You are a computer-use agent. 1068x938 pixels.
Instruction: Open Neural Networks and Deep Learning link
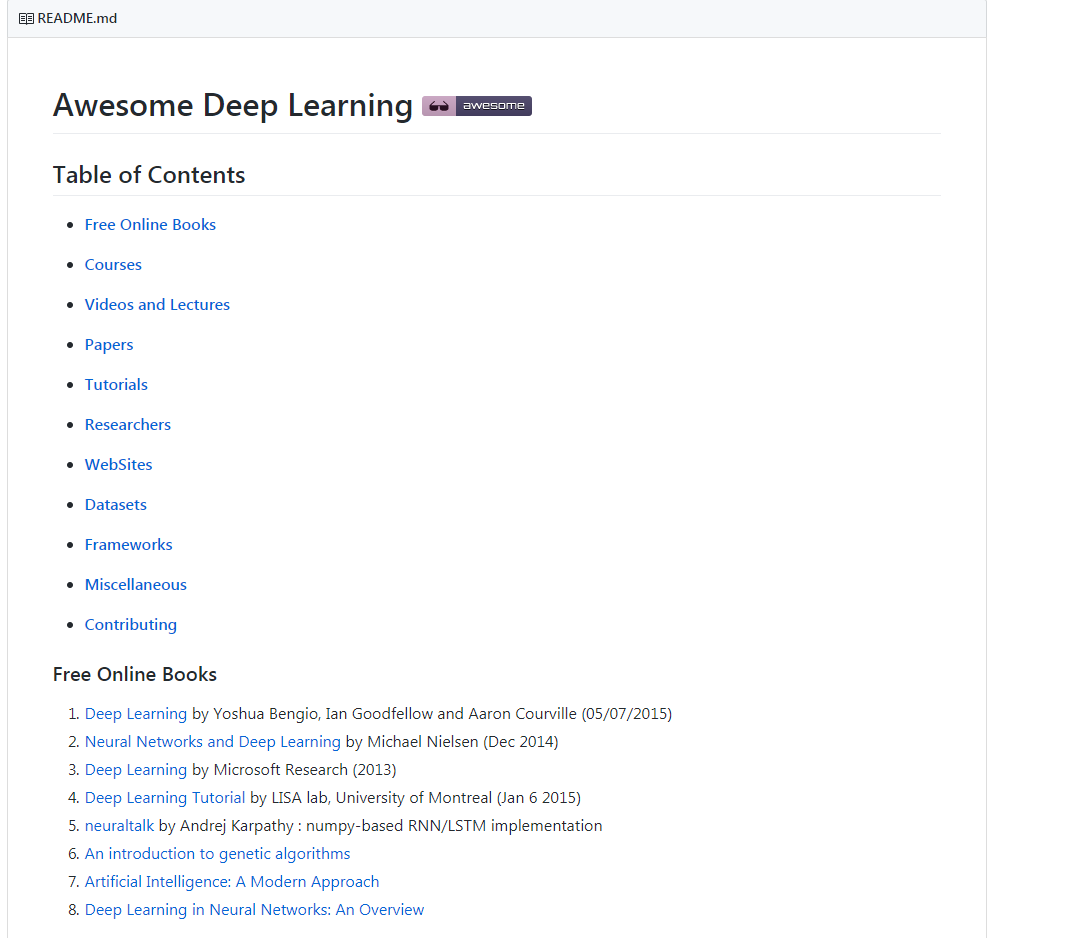(213, 742)
